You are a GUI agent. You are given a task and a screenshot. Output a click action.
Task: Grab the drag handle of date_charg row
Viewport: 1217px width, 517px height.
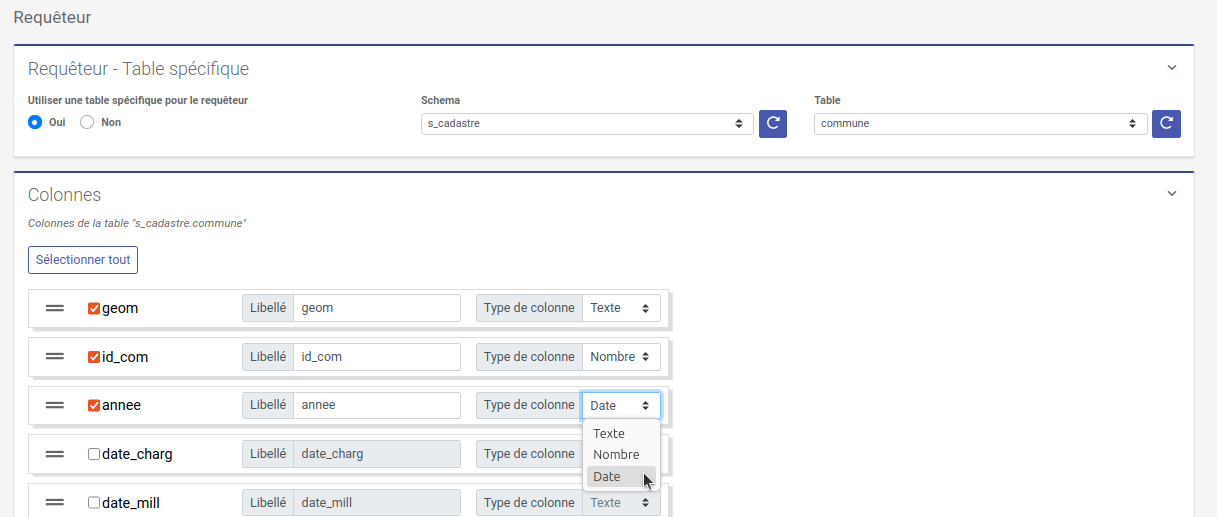click(x=55, y=454)
